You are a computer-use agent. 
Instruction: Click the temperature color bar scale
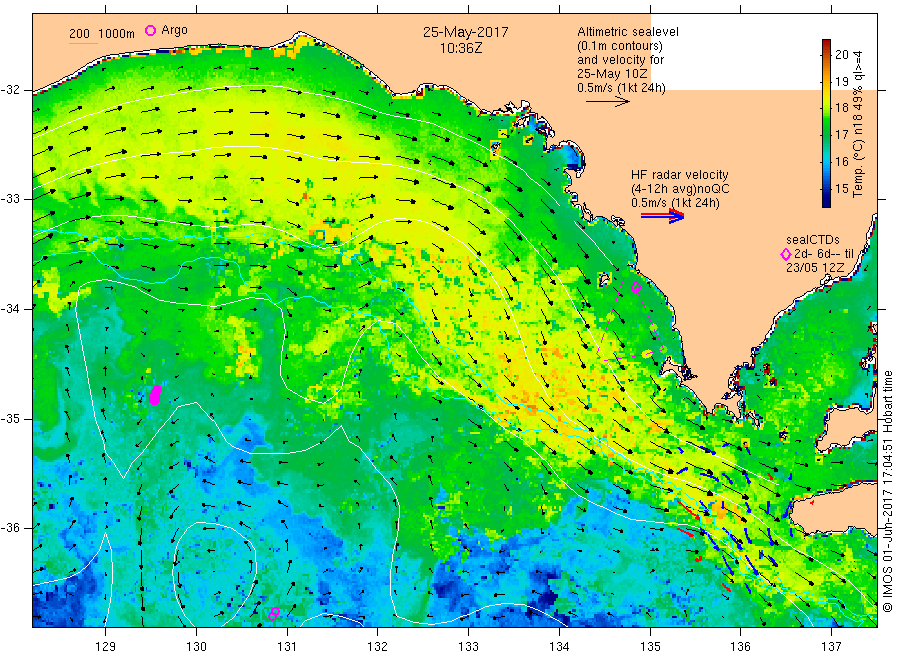click(826, 123)
